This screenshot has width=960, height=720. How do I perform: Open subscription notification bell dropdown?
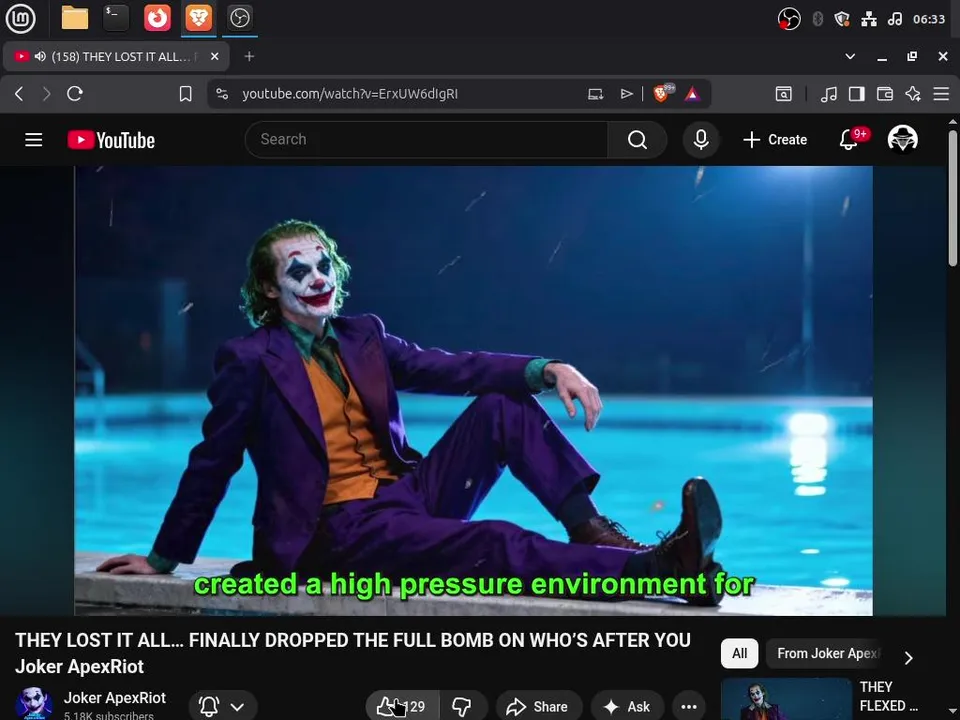223,707
